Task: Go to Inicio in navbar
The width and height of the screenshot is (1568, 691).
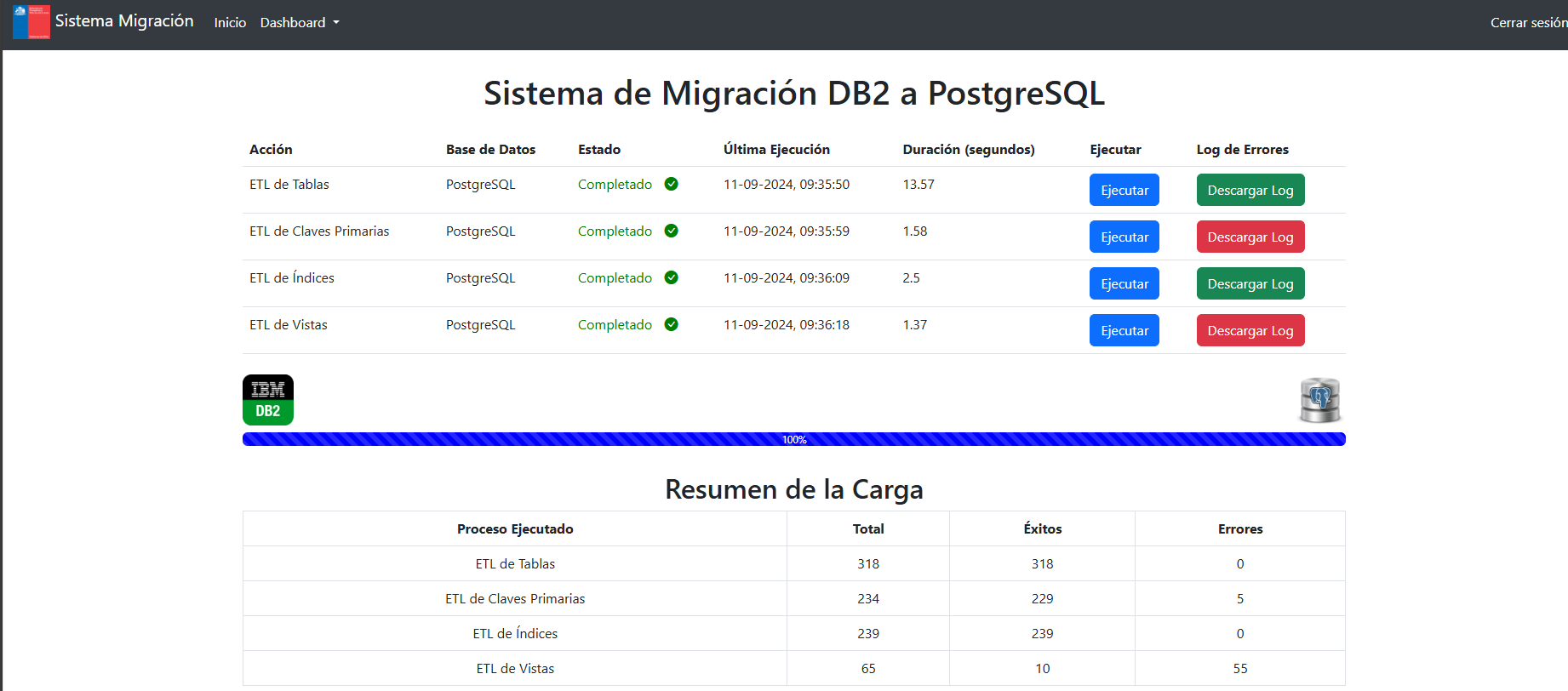Action: click(x=230, y=22)
